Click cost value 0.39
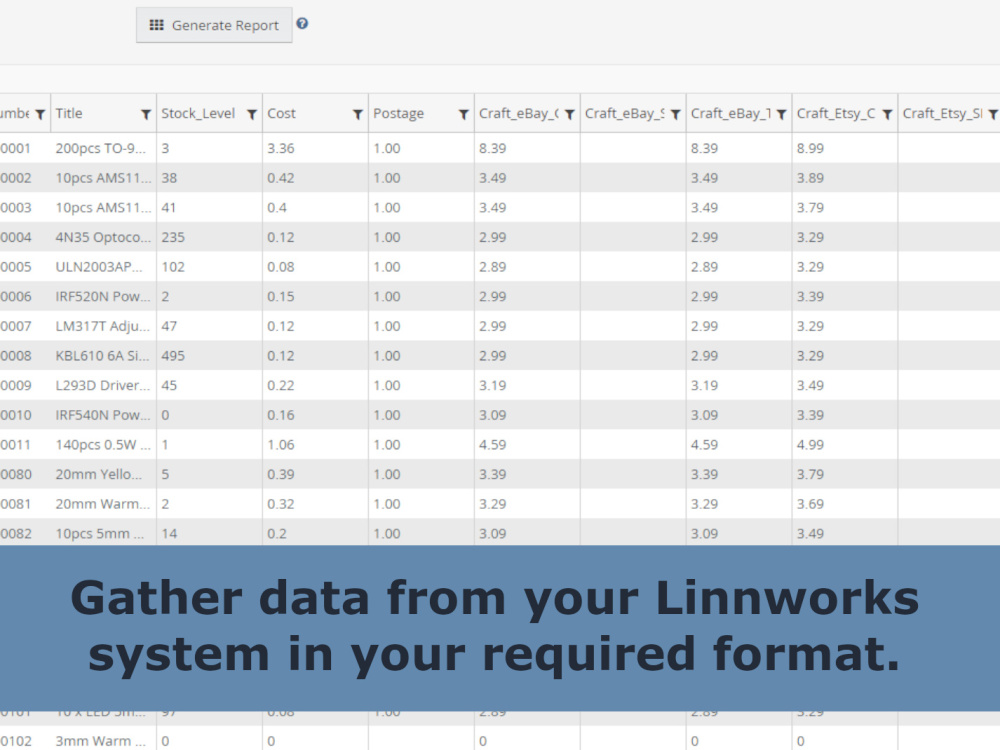This screenshot has height=750, width=1000. [x=281, y=474]
